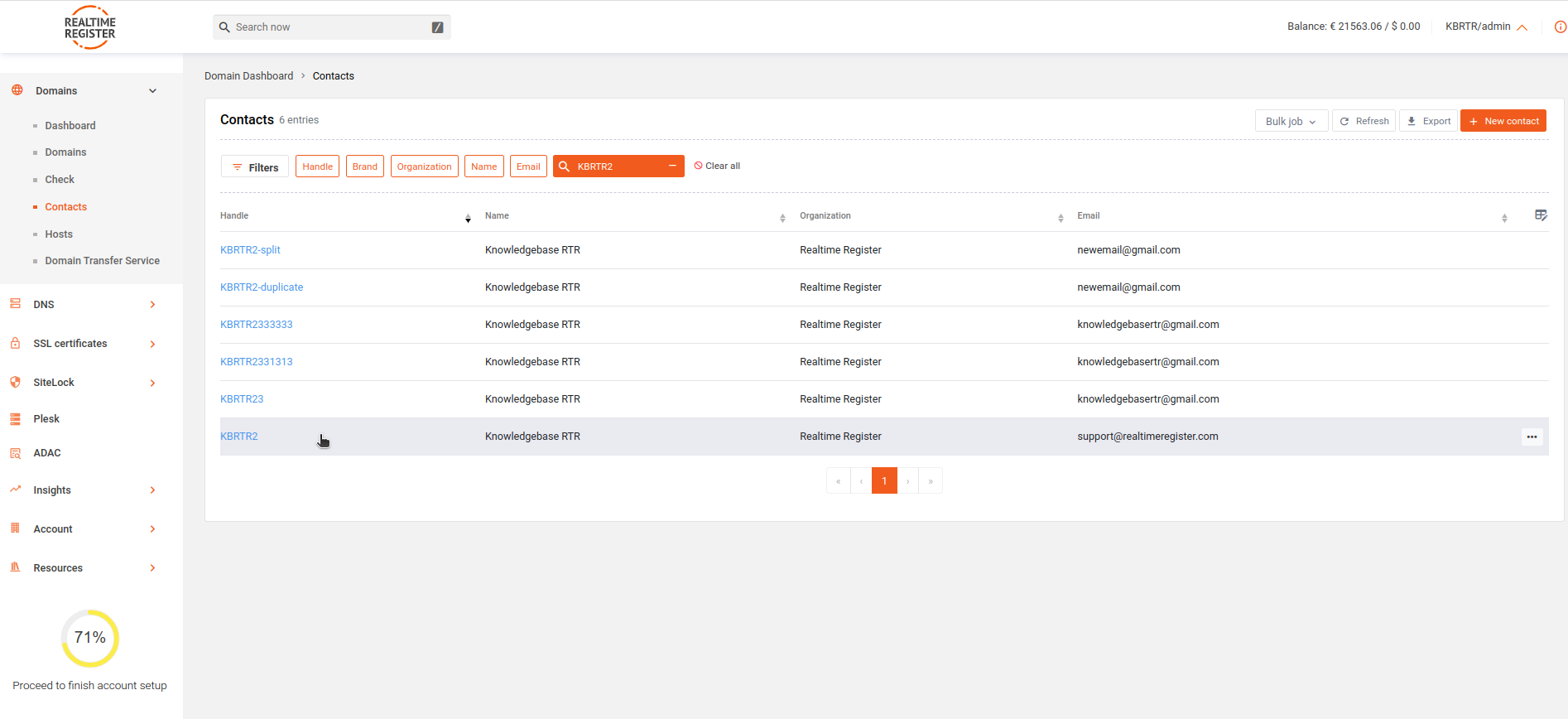
Task: Open the KBRTR23 contact link
Action: (x=242, y=399)
